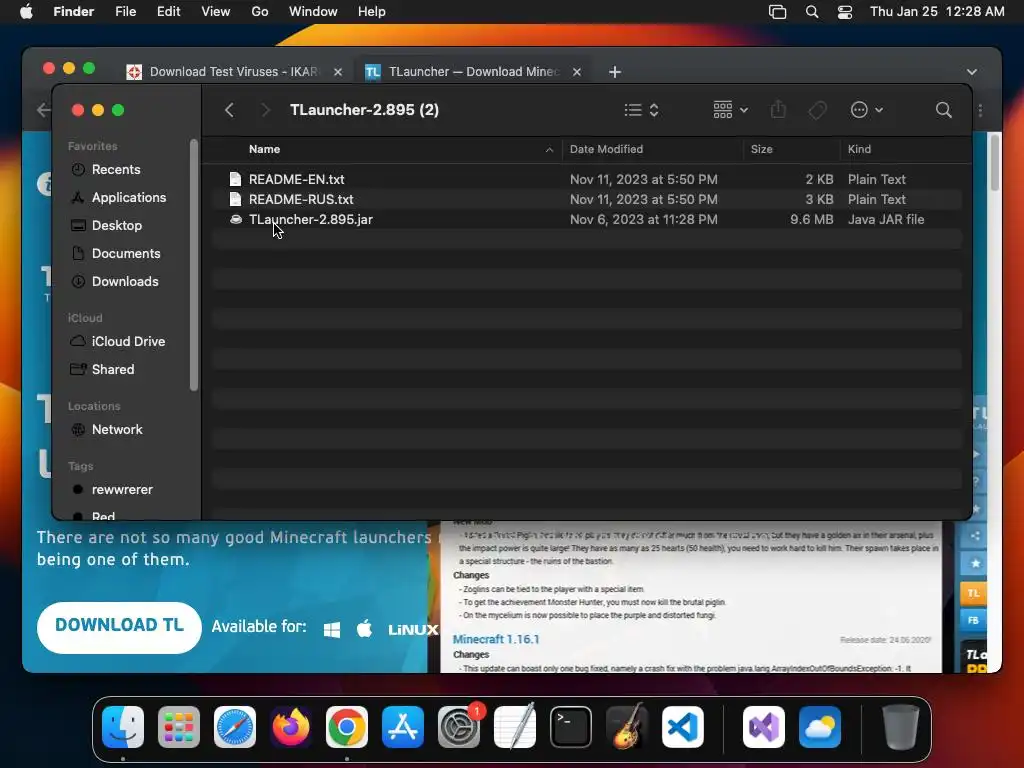Open the Apple menu

[x=26, y=12]
